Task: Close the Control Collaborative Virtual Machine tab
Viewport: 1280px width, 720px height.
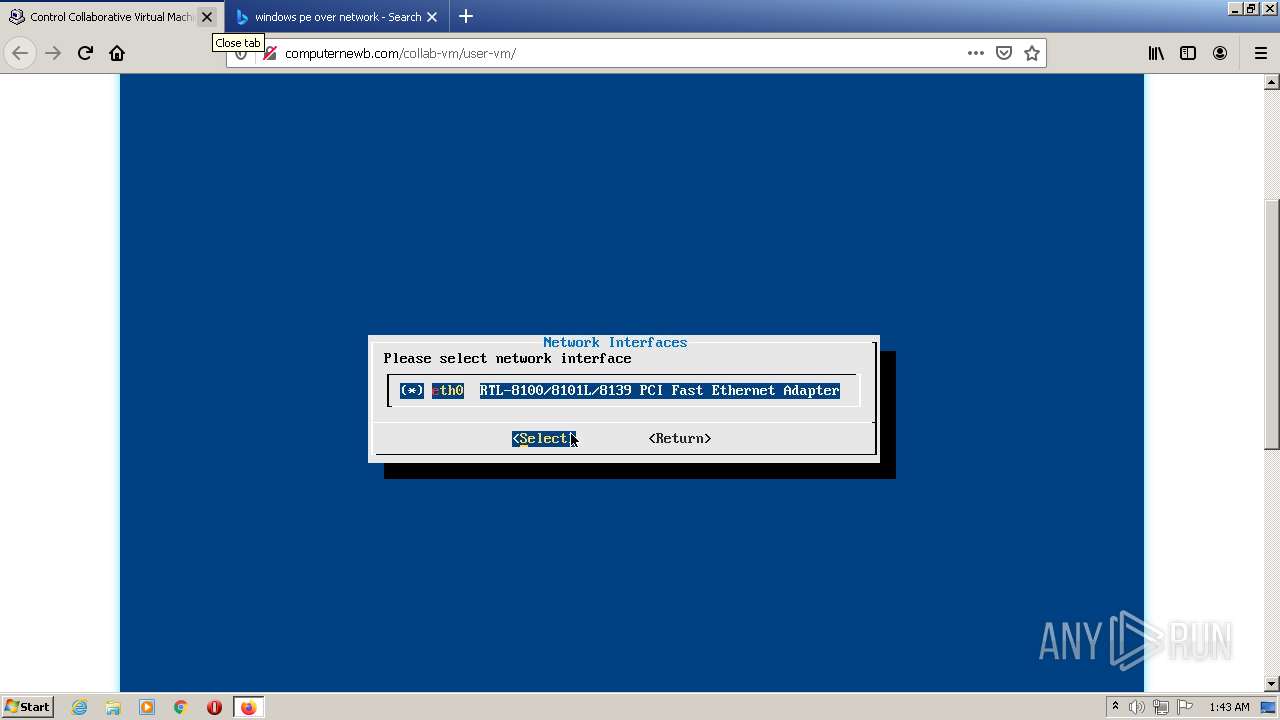Action: click(x=207, y=17)
